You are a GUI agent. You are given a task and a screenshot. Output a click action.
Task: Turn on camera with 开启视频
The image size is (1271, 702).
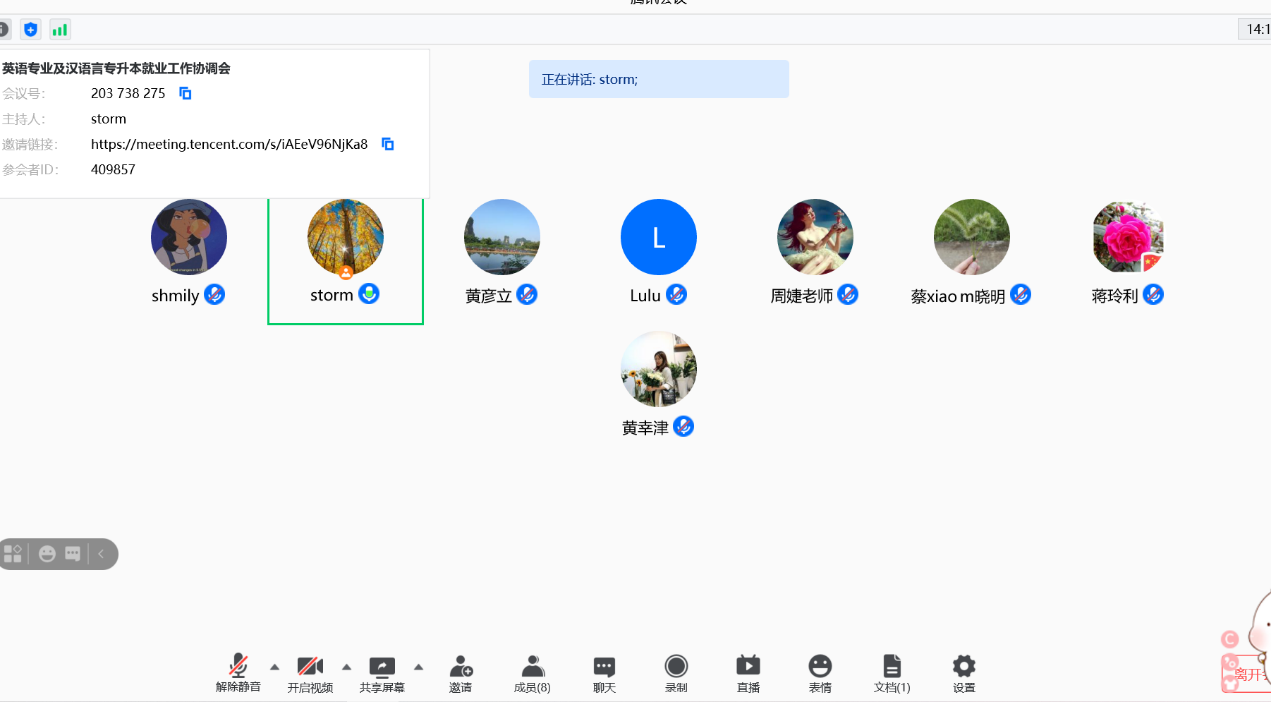point(310,667)
